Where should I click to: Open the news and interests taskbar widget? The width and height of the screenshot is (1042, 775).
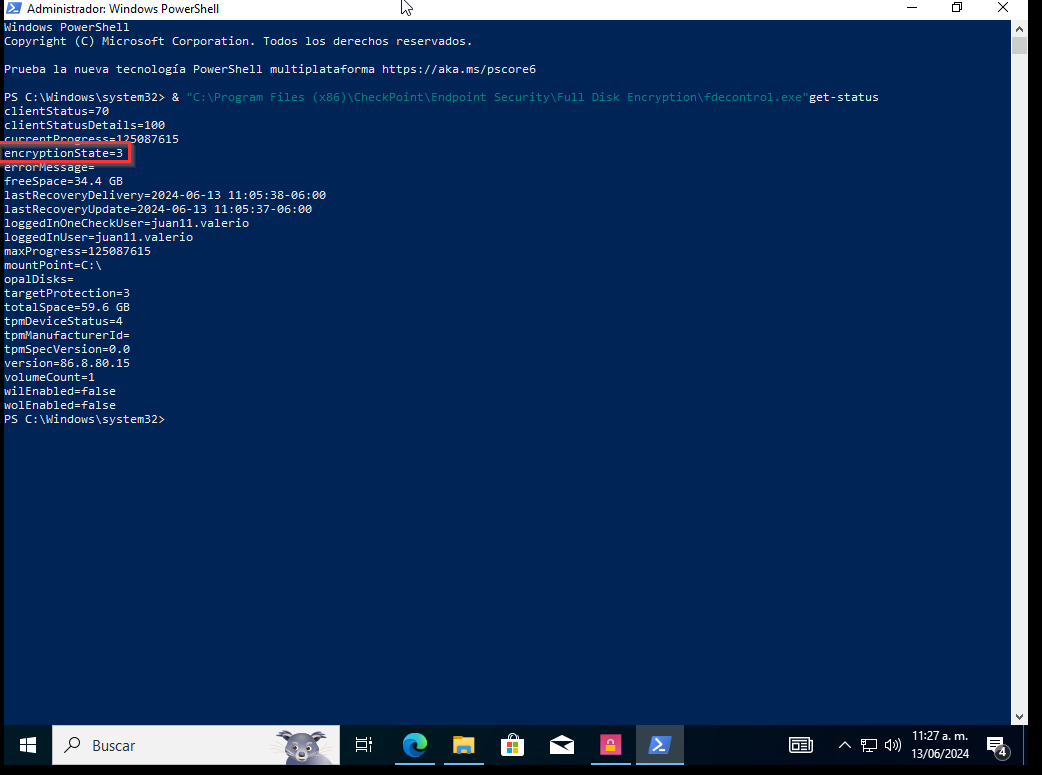tap(801, 745)
